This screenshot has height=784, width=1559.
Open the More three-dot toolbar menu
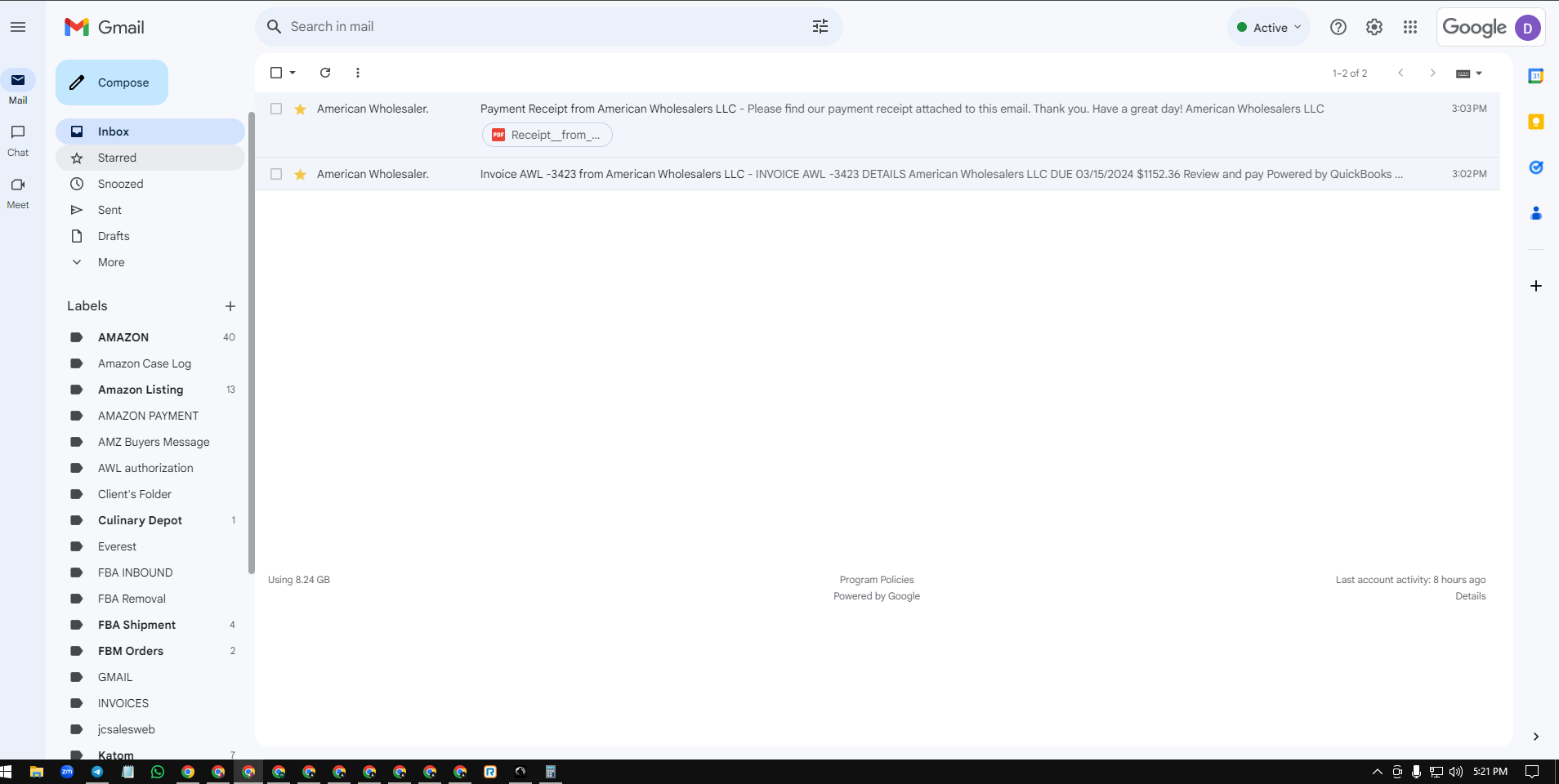tap(358, 73)
